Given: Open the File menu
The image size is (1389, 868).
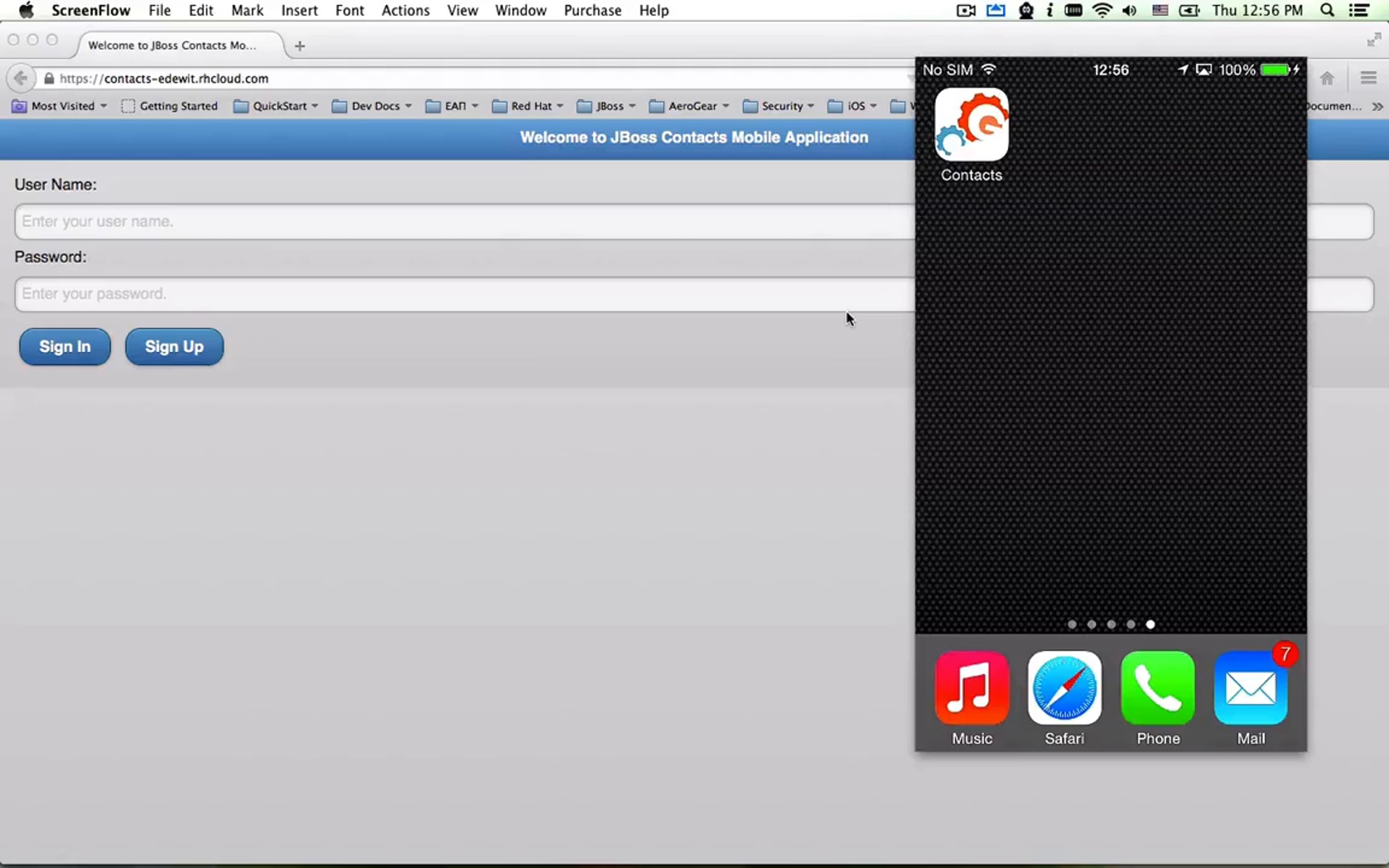Looking at the screenshot, I should coord(159,10).
